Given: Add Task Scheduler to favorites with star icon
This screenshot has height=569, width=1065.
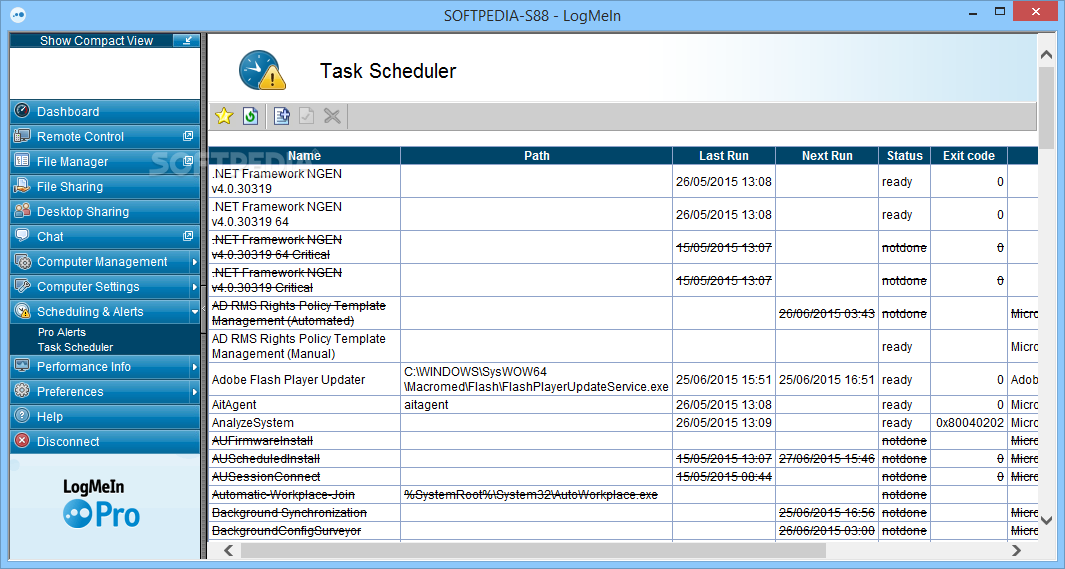Looking at the screenshot, I should [224, 116].
